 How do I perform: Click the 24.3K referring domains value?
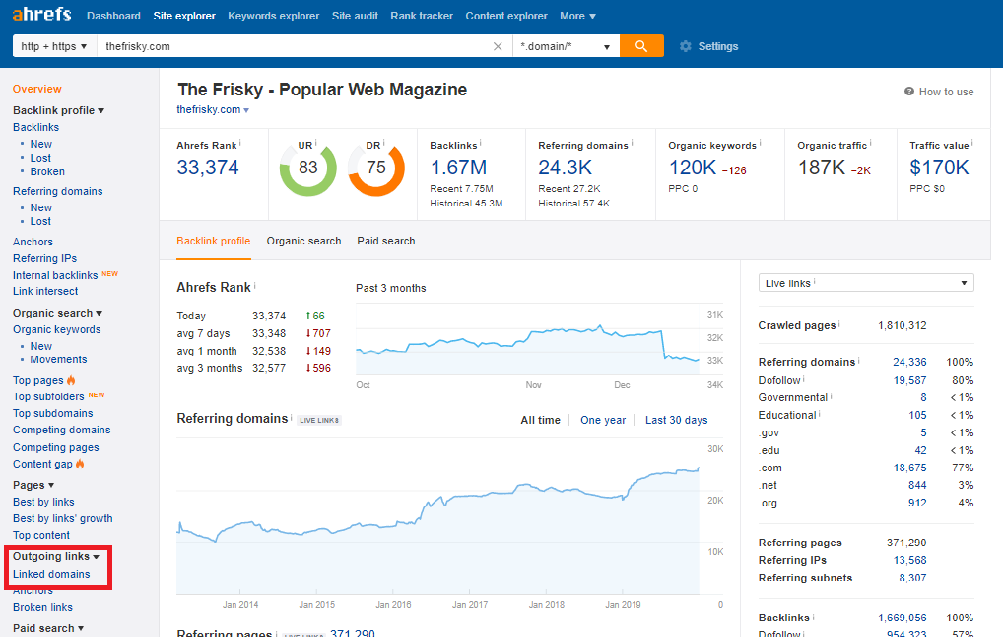point(565,168)
